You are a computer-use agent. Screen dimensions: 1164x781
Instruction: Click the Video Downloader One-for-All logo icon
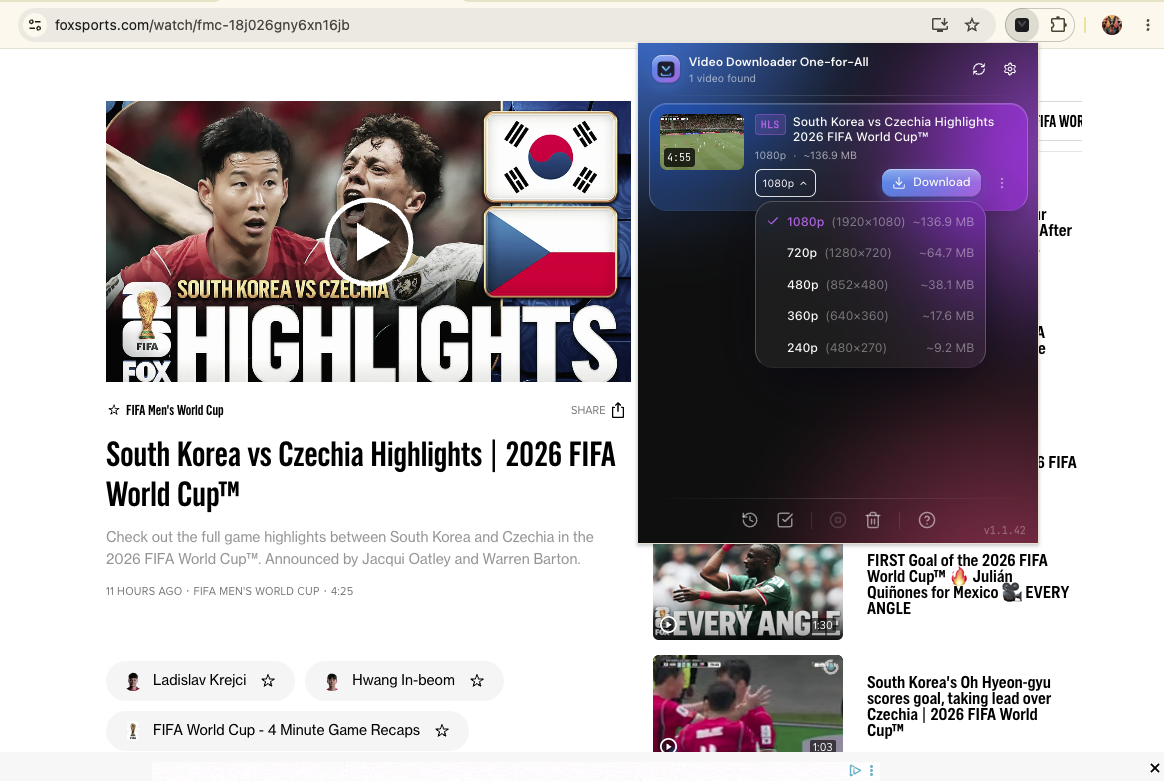(666, 69)
